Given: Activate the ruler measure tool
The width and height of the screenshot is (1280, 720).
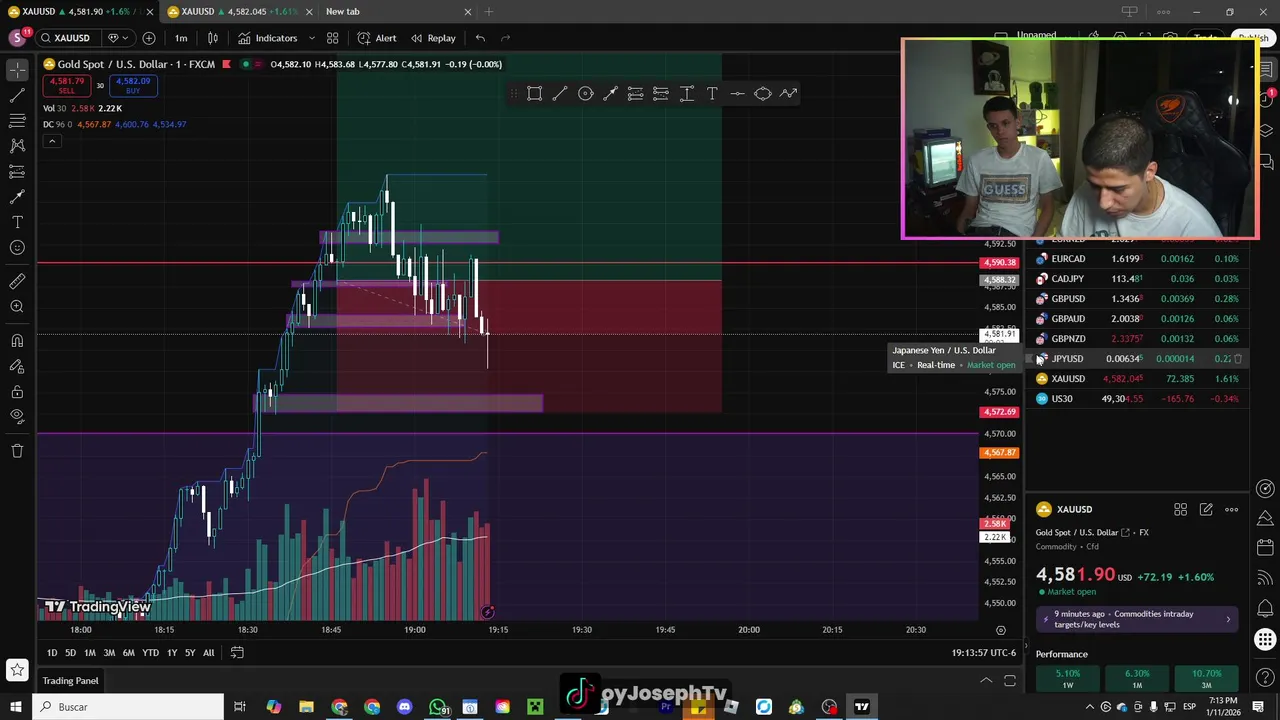Looking at the screenshot, I should pos(17,282).
